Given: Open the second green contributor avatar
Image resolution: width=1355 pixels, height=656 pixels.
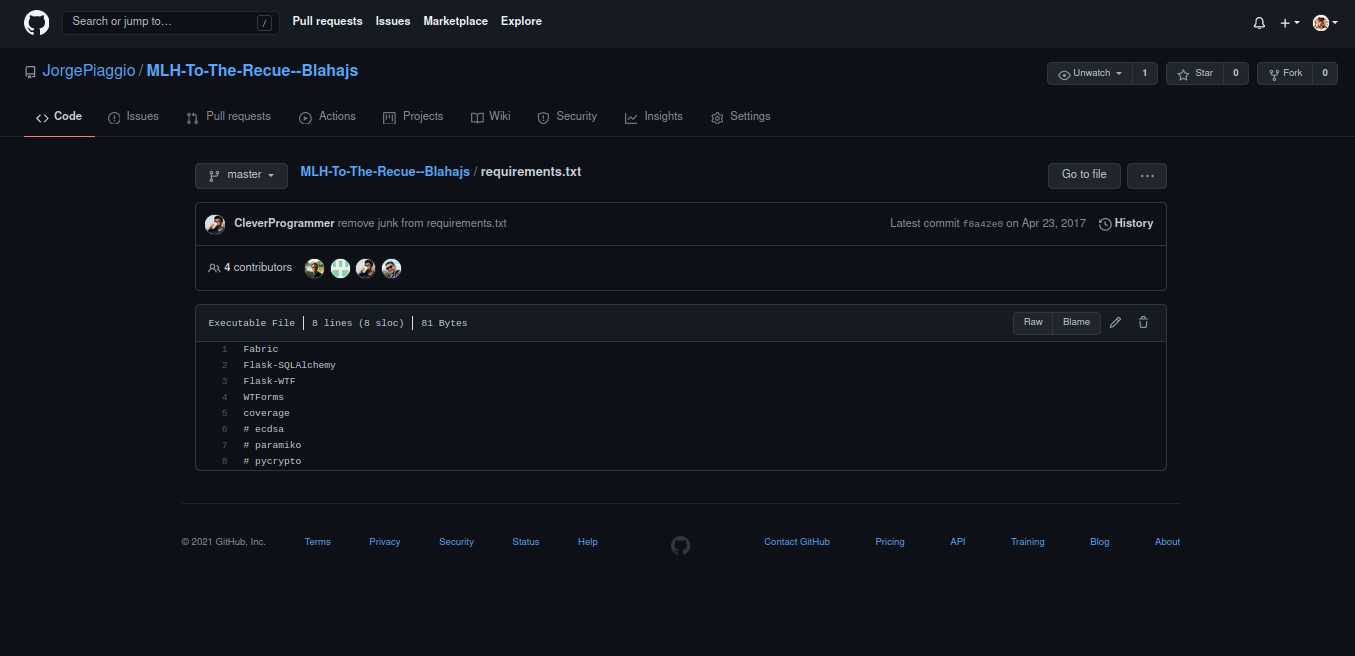Looking at the screenshot, I should pos(341,268).
